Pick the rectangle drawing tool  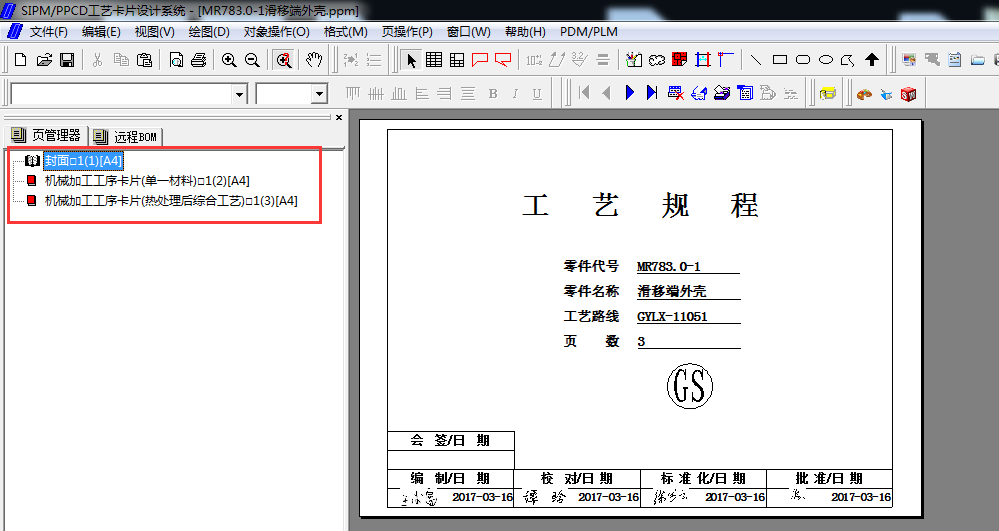click(x=780, y=60)
